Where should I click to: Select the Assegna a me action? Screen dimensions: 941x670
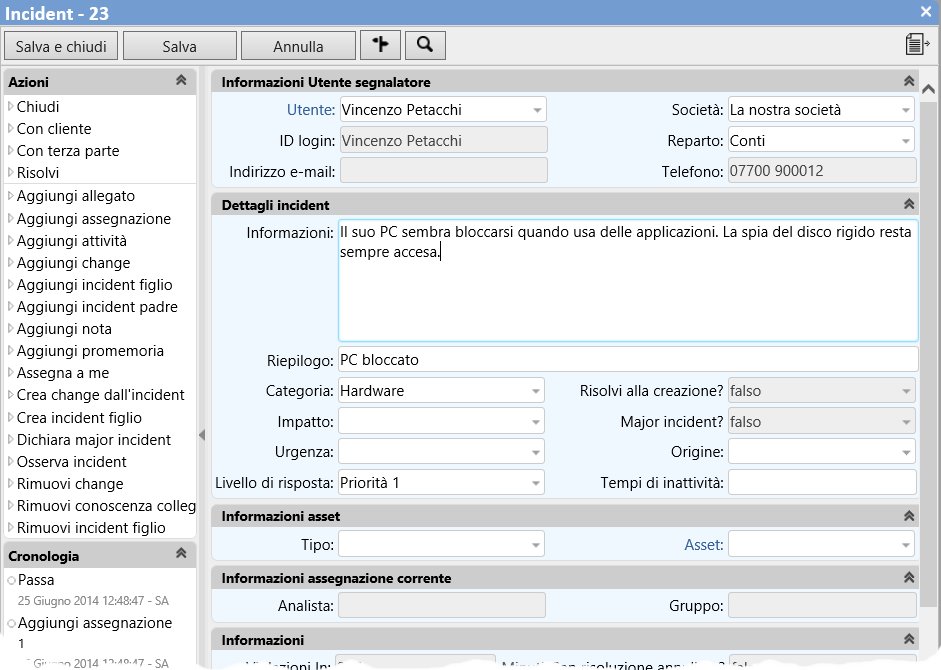[x=63, y=373]
